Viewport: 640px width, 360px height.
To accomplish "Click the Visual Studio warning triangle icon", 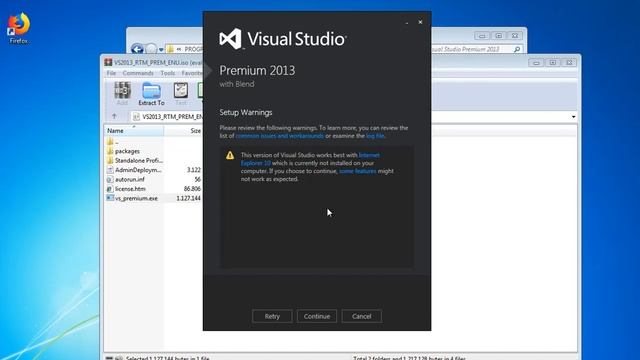I will pos(230,155).
